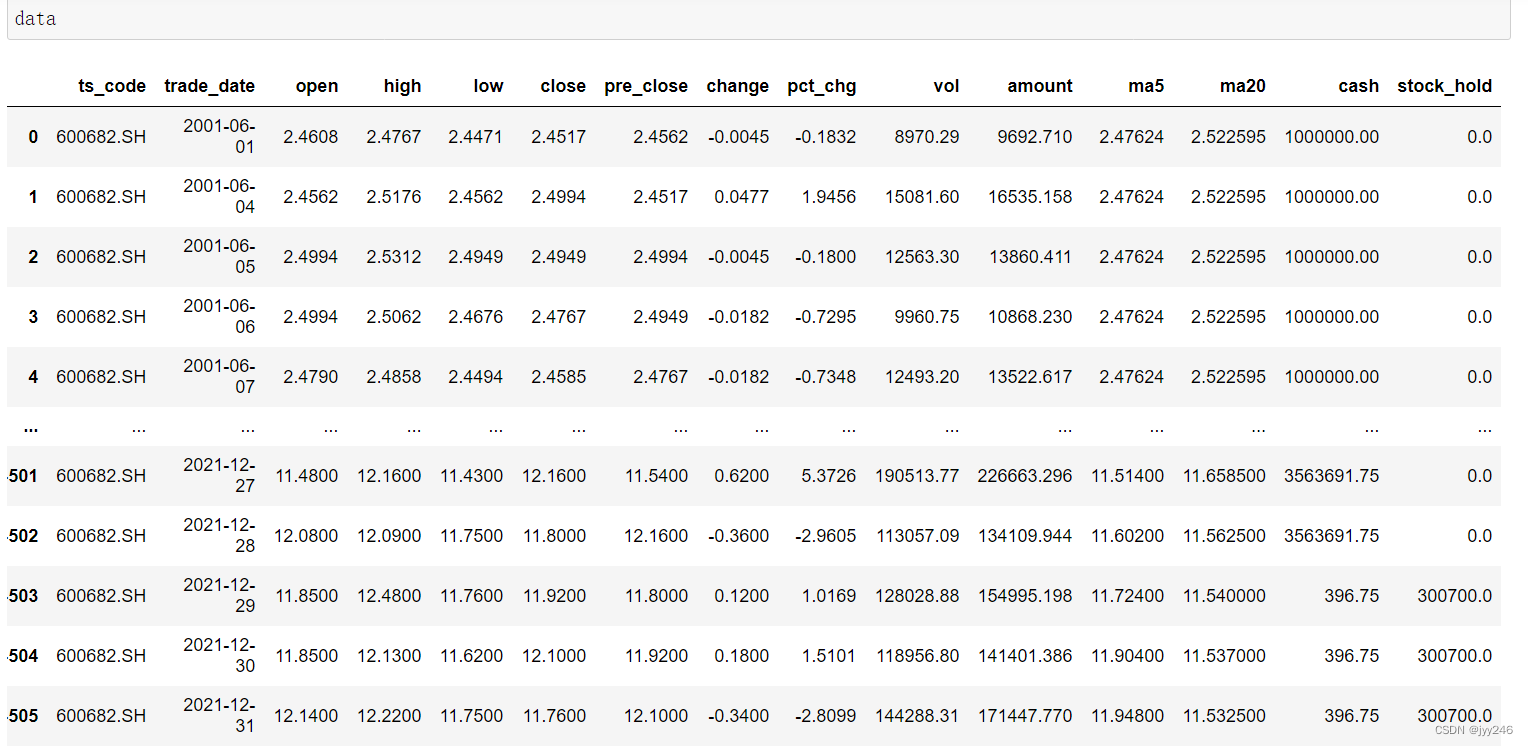Viewport: 1528px width, 746px height.
Task: Click the vol column header
Action: [x=946, y=86]
